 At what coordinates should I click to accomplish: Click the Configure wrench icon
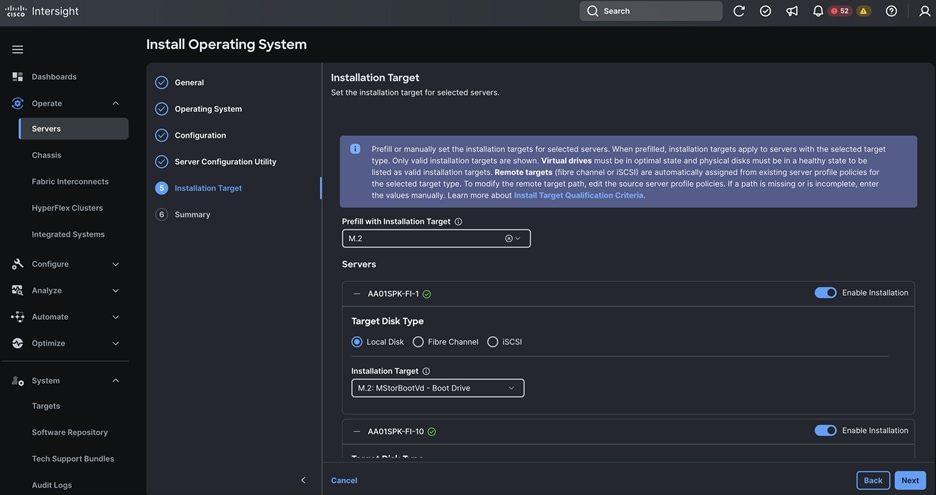click(x=17, y=264)
